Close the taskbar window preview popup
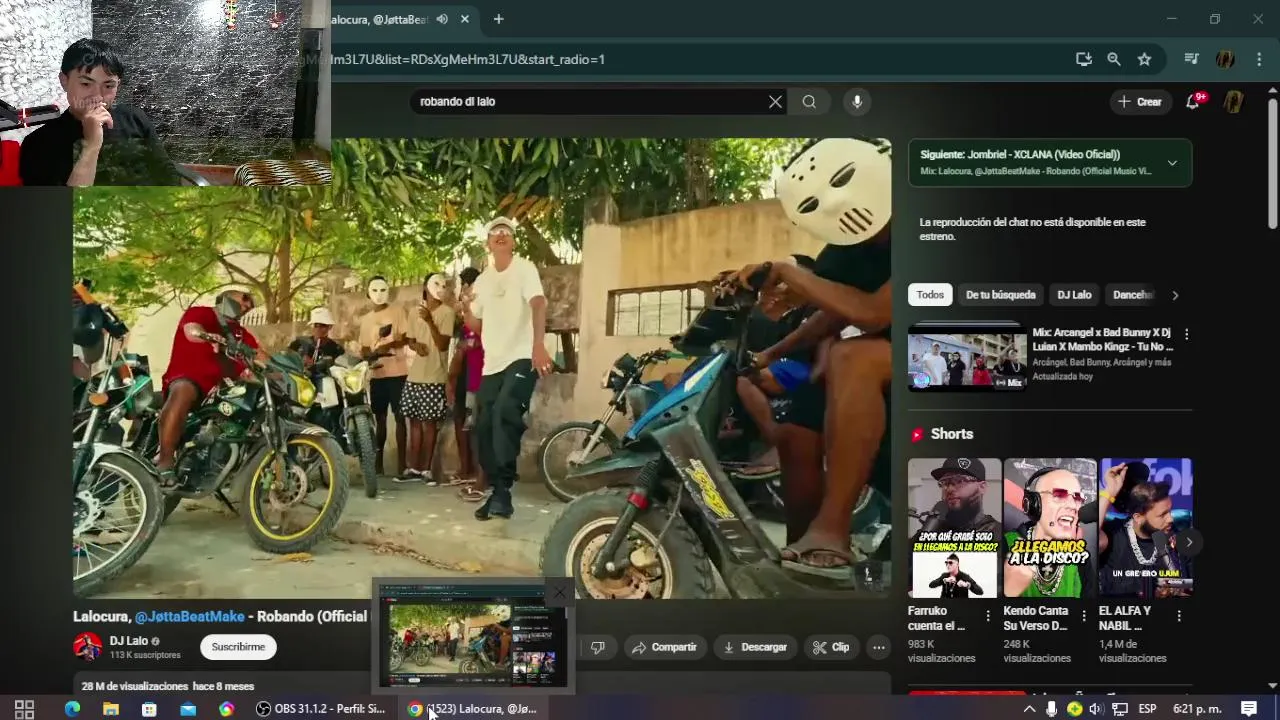Viewport: 1280px width, 720px height. 560,592
